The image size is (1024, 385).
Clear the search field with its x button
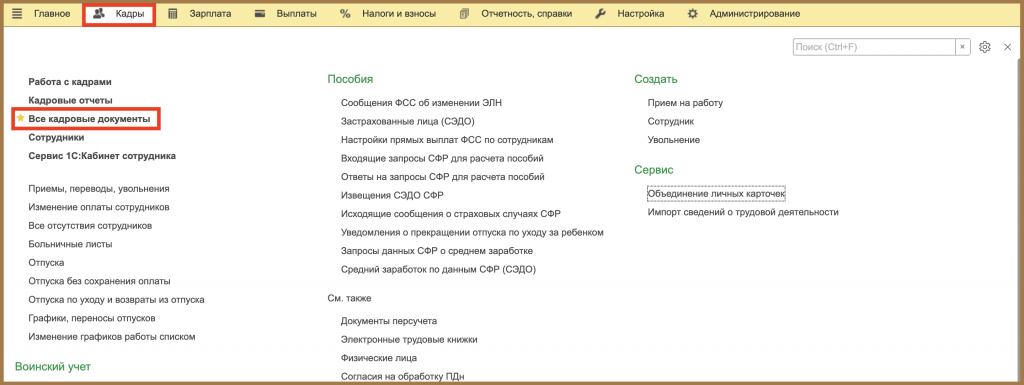tap(963, 47)
